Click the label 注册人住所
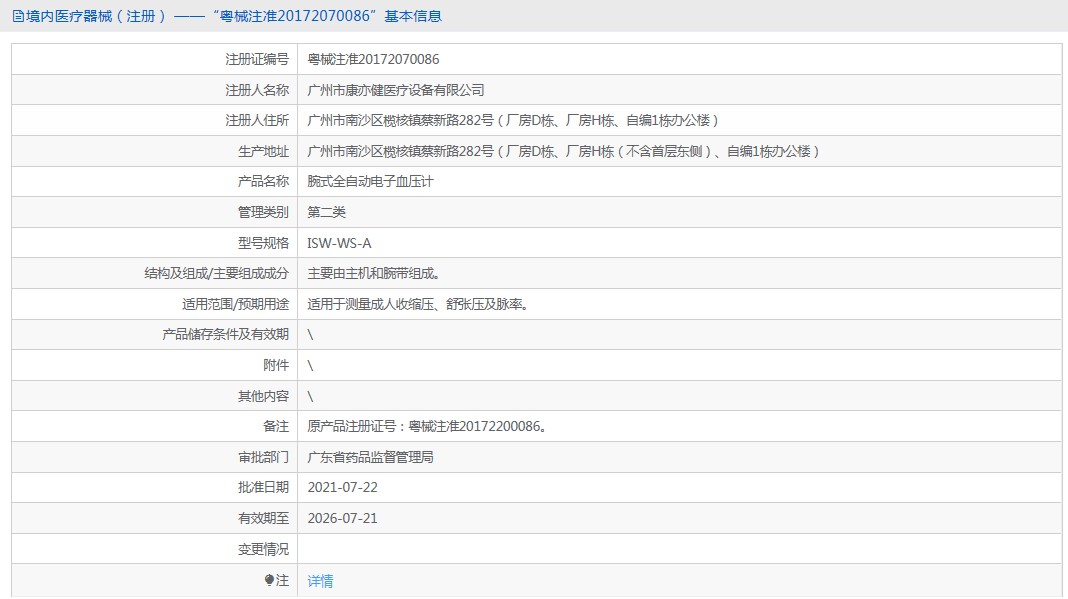1068x599 pixels. tap(257, 121)
